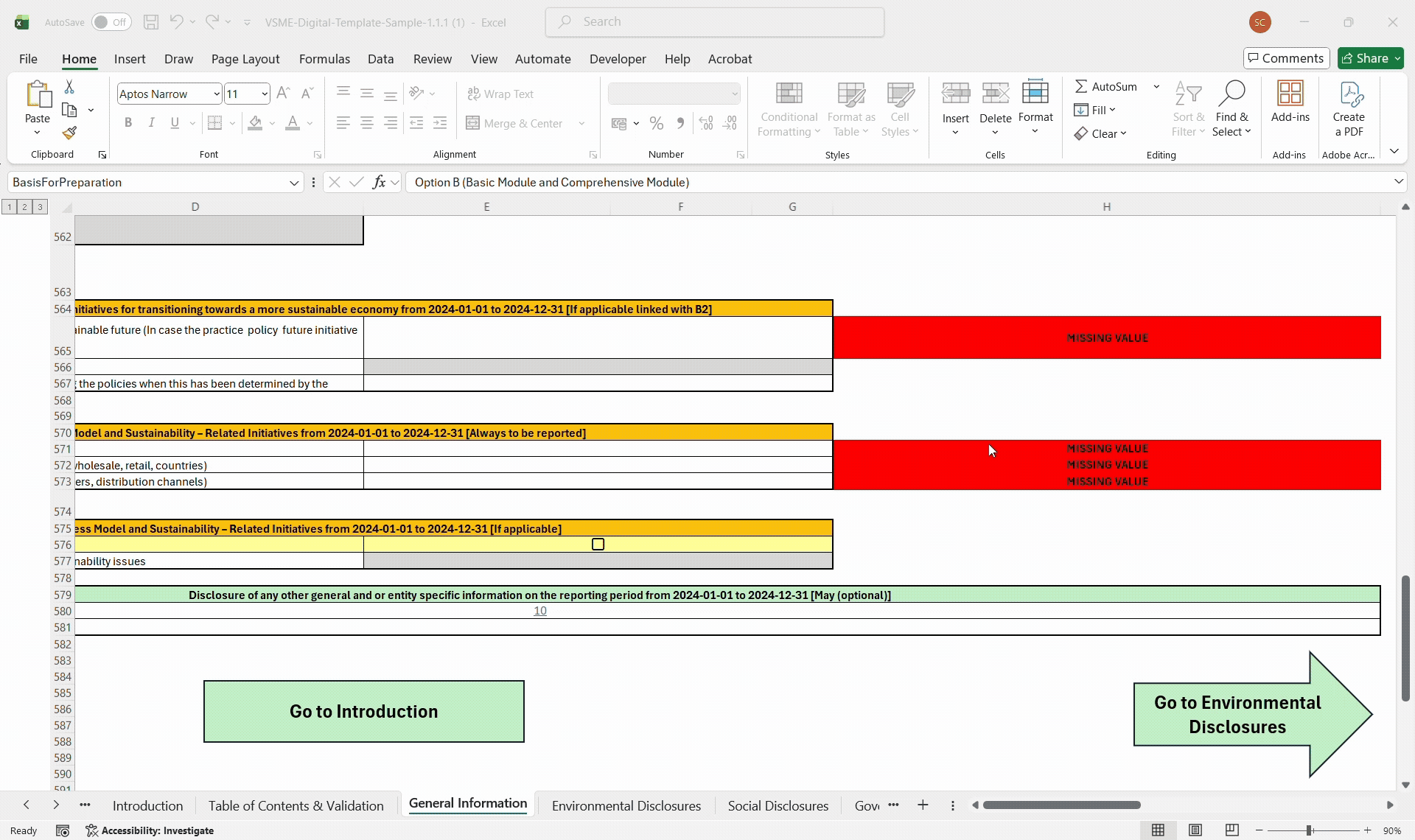Toggle Wrap Text
This screenshot has height=840, width=1415.
[x=500, y=94]
